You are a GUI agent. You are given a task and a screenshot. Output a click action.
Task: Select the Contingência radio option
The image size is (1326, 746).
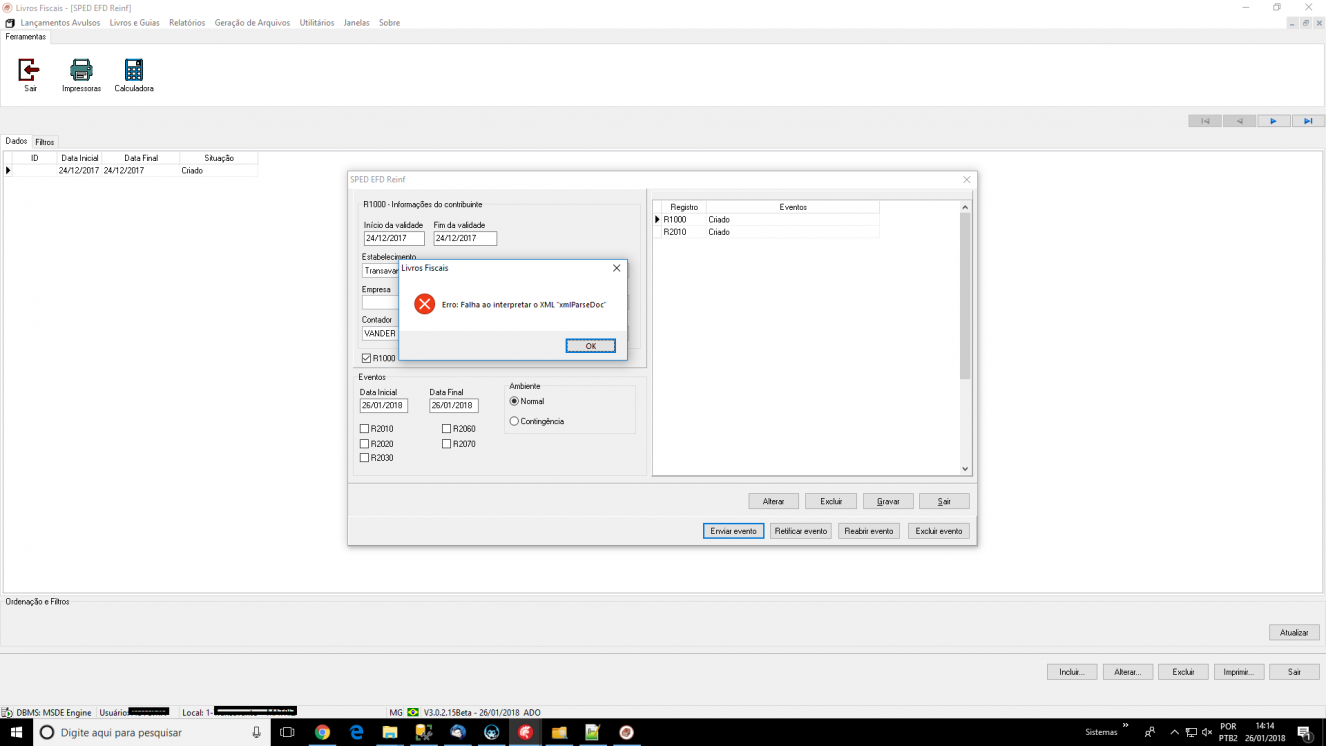tap(514, 422)
